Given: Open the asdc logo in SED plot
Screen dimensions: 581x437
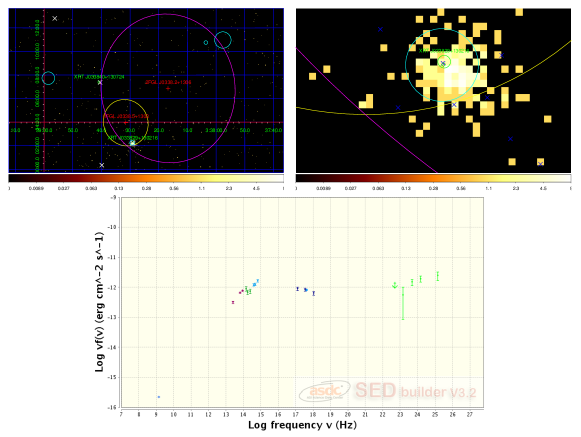Looking at the screenshot, I should click(x=325, y=391).
